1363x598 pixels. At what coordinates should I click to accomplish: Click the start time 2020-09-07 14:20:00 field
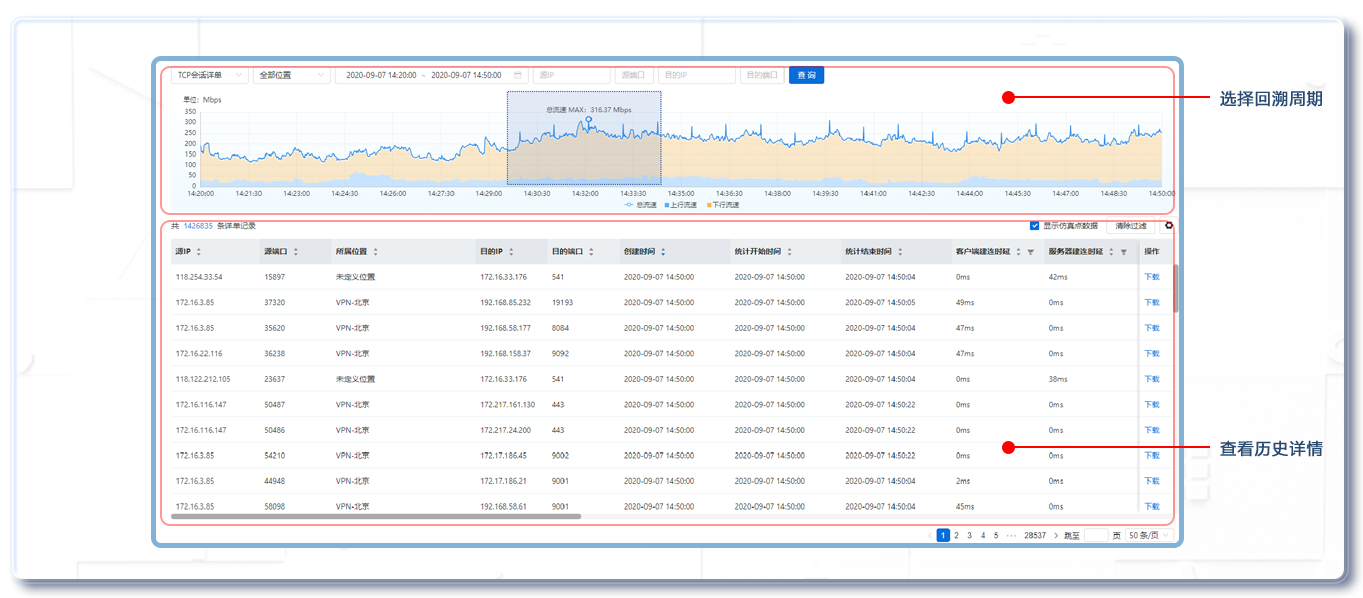[381, 75]
